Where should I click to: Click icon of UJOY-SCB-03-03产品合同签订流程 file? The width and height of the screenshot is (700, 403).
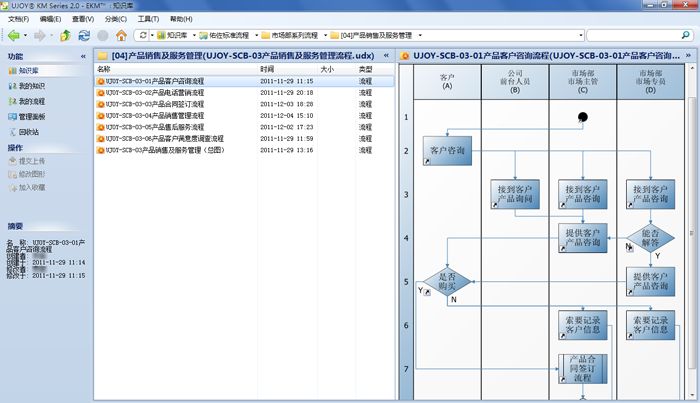101,104
